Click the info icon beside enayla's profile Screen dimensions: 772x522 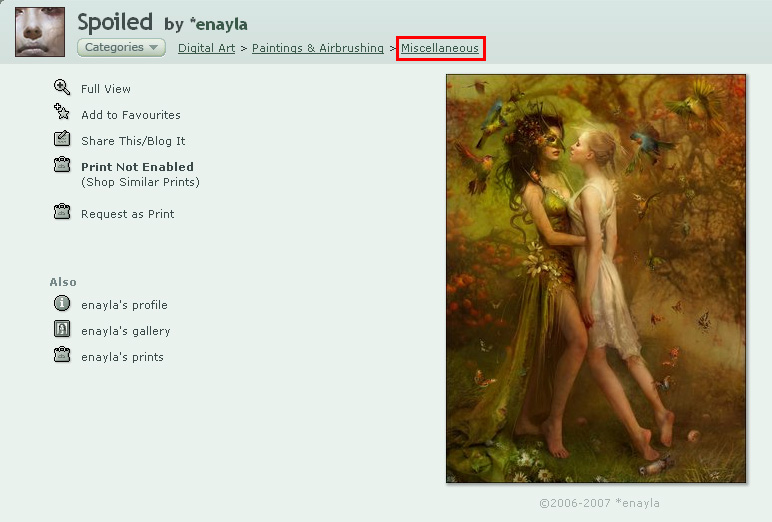(62, 303)
